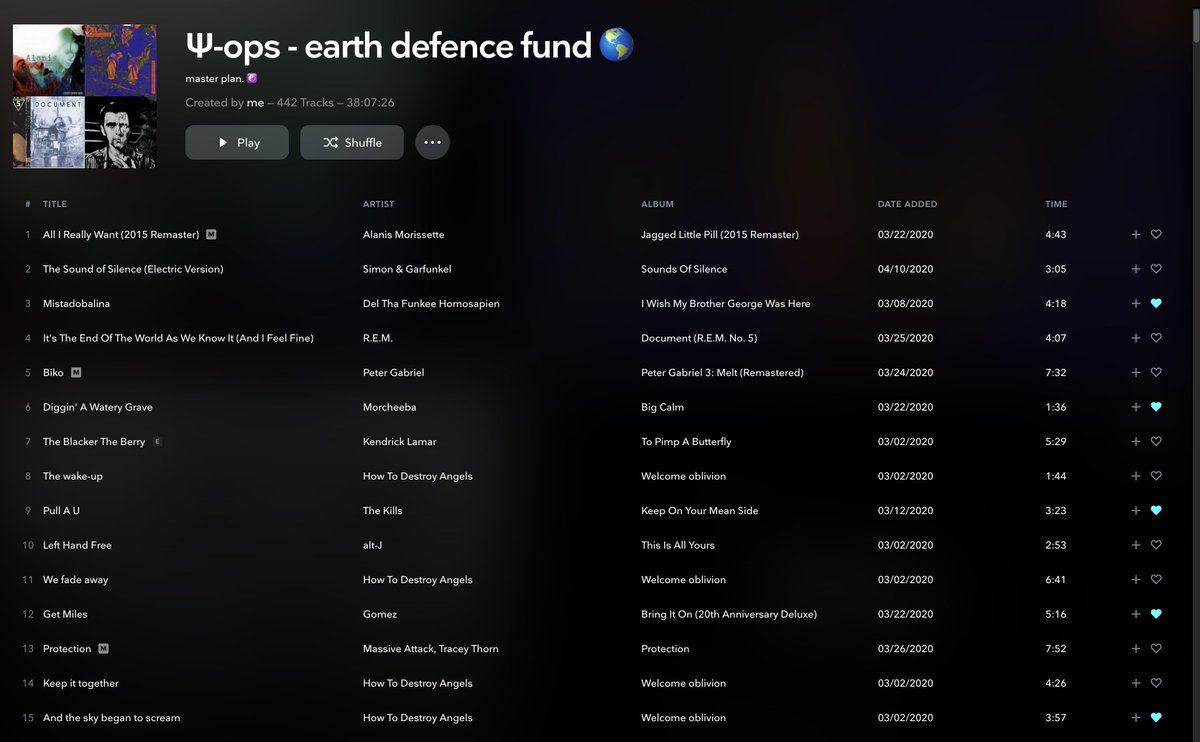Add 'Mistadobalina' using its plus icon
The height and width of the screenshot is (742, 1200).
[x=1135, y=304]
